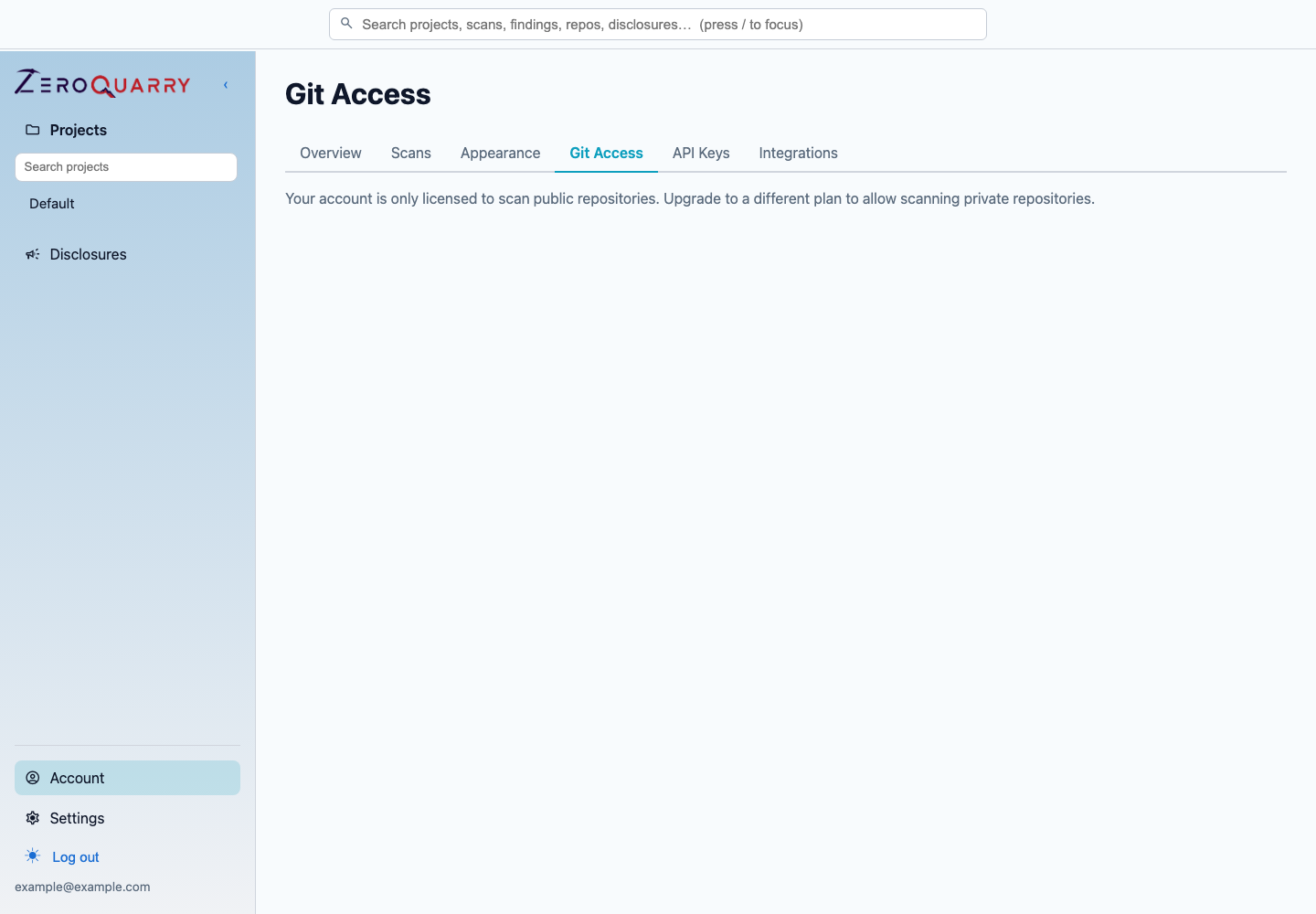Switch to the Overview tab
Viewport: 1316px width, 914px height.
tap(331, 154)
